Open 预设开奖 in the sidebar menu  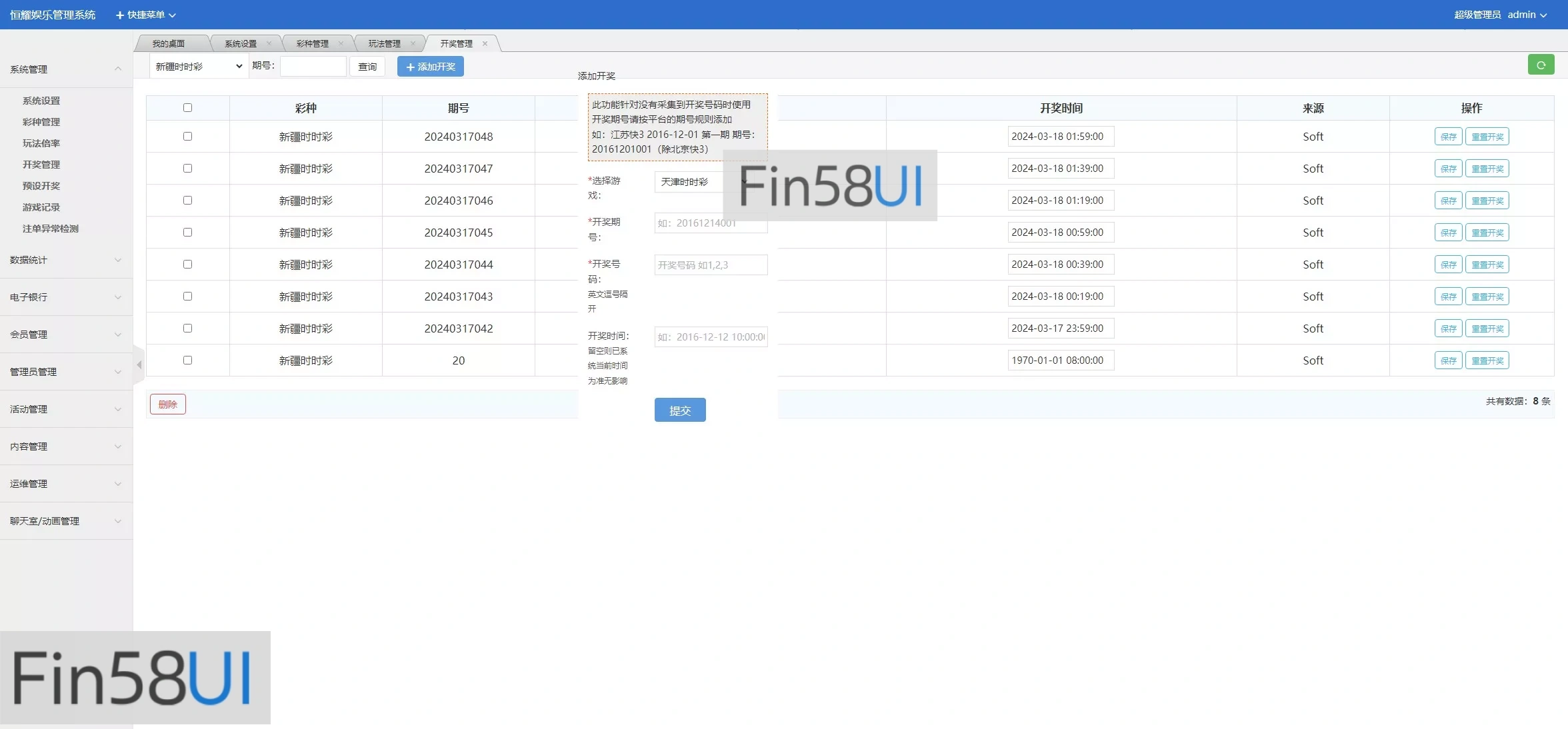coord(41,186)
